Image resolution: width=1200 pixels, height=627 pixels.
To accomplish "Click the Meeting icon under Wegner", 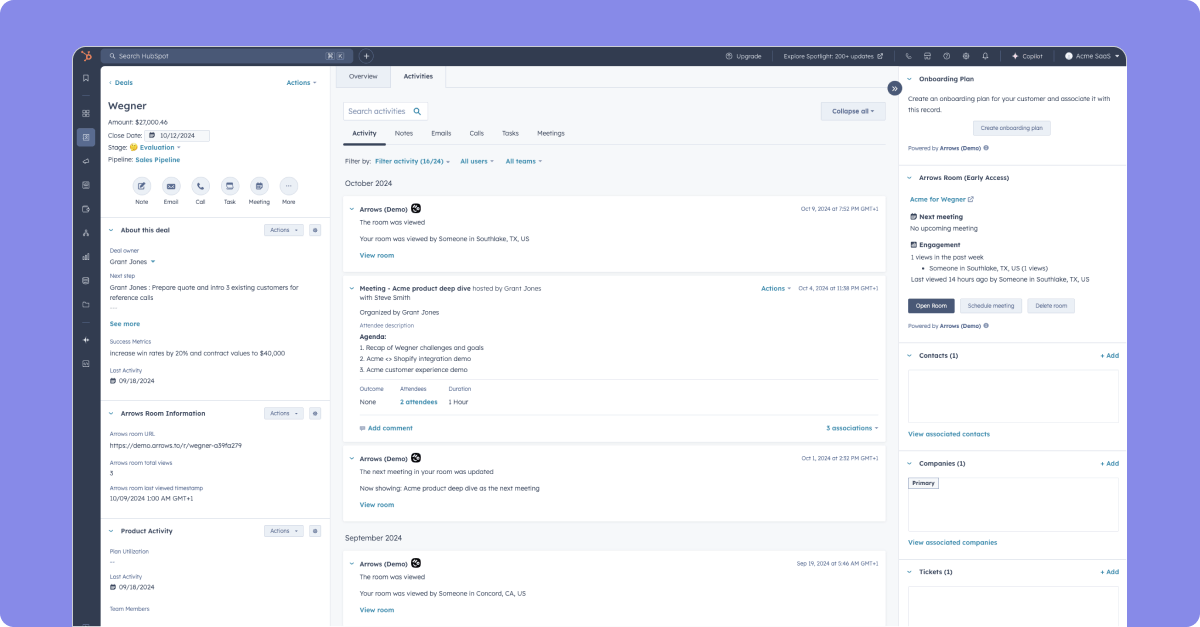I will [x=259, y=186].
